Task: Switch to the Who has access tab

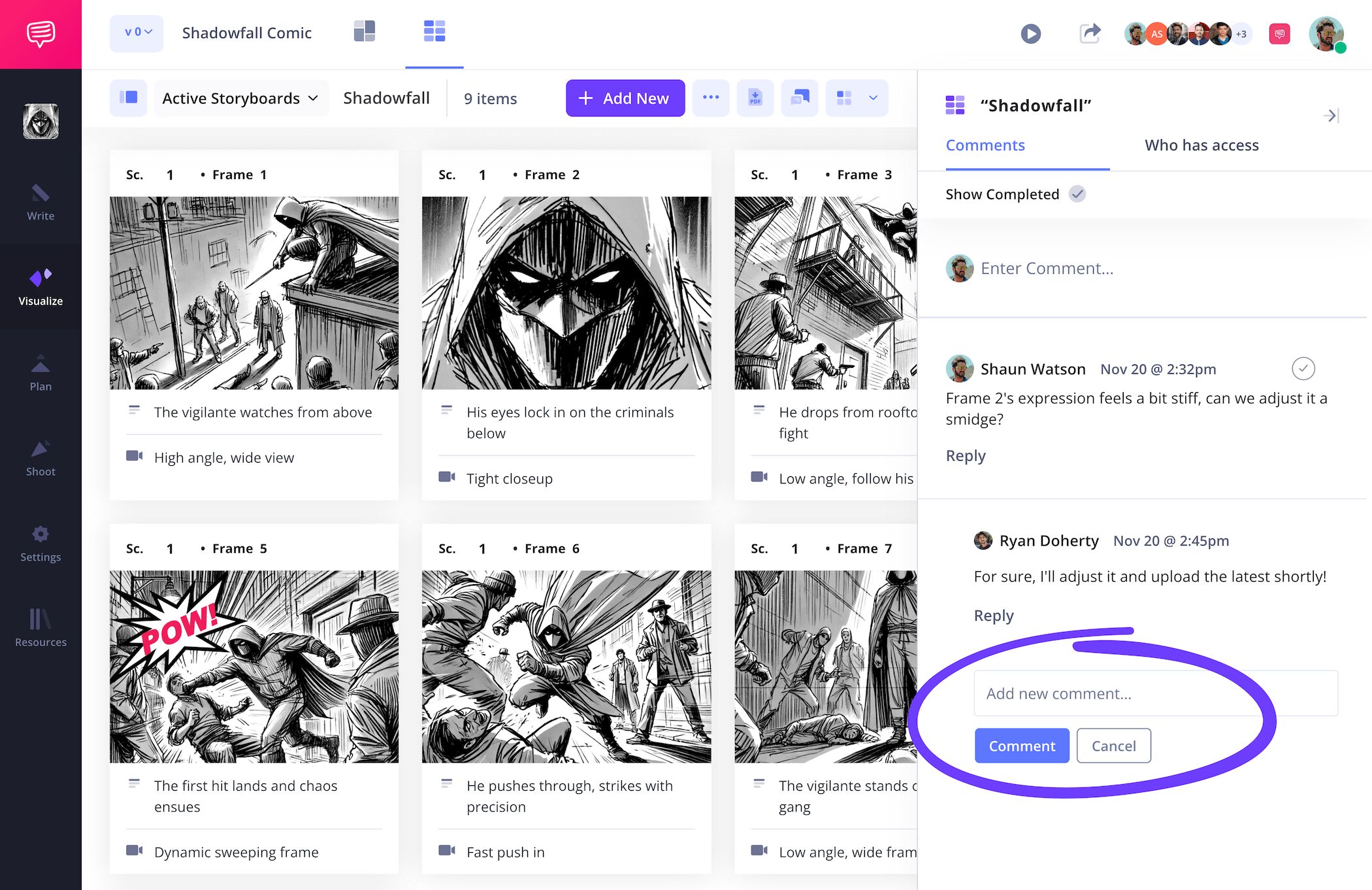Action: click(1201, 145)
